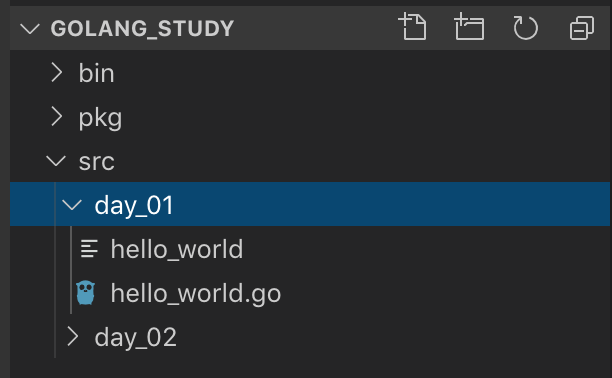612x378 pixels.
Task: Expand the bin folder chevron
Action: point(57,73)
